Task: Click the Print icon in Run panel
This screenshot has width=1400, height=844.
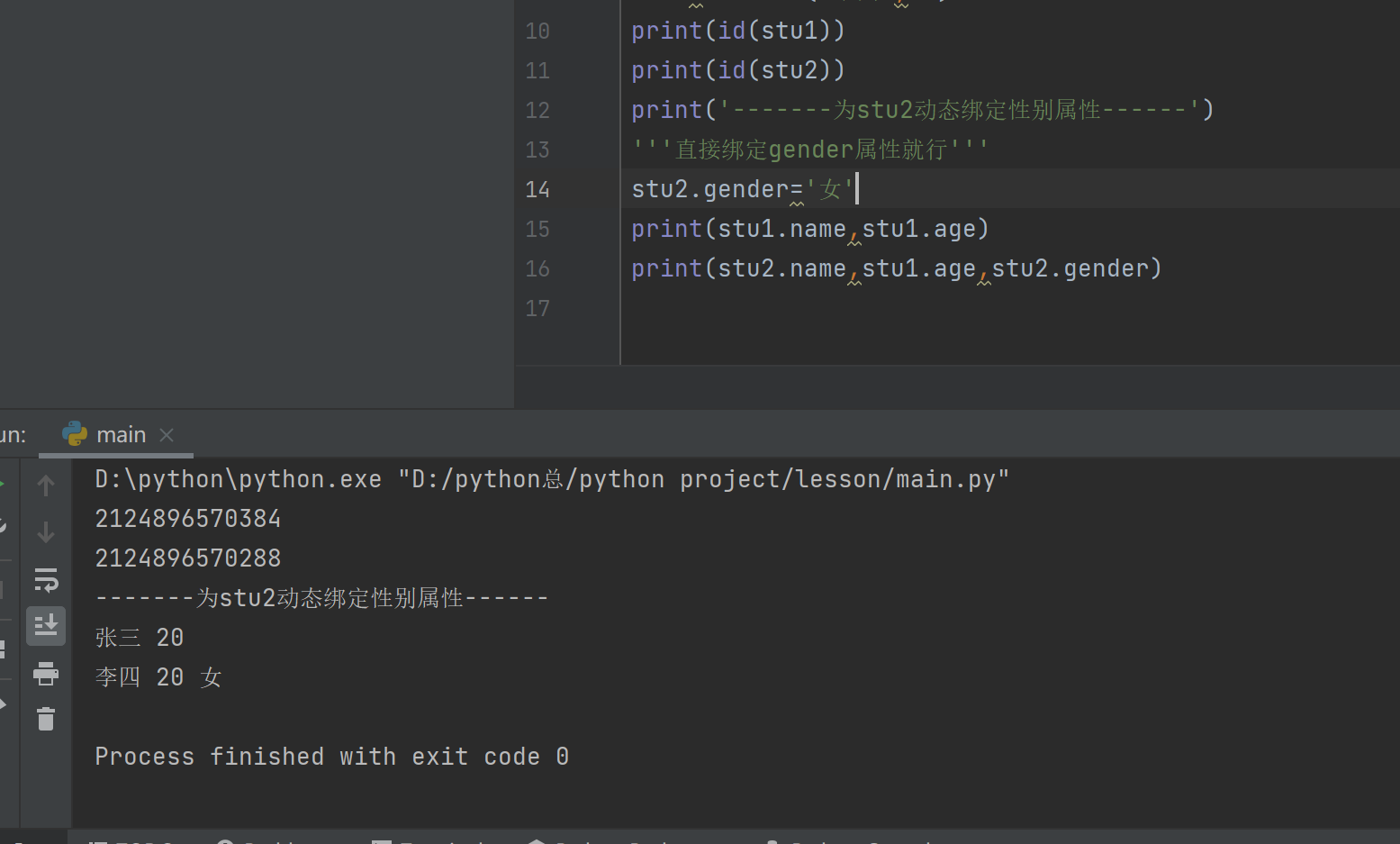Action: [46, 673]
